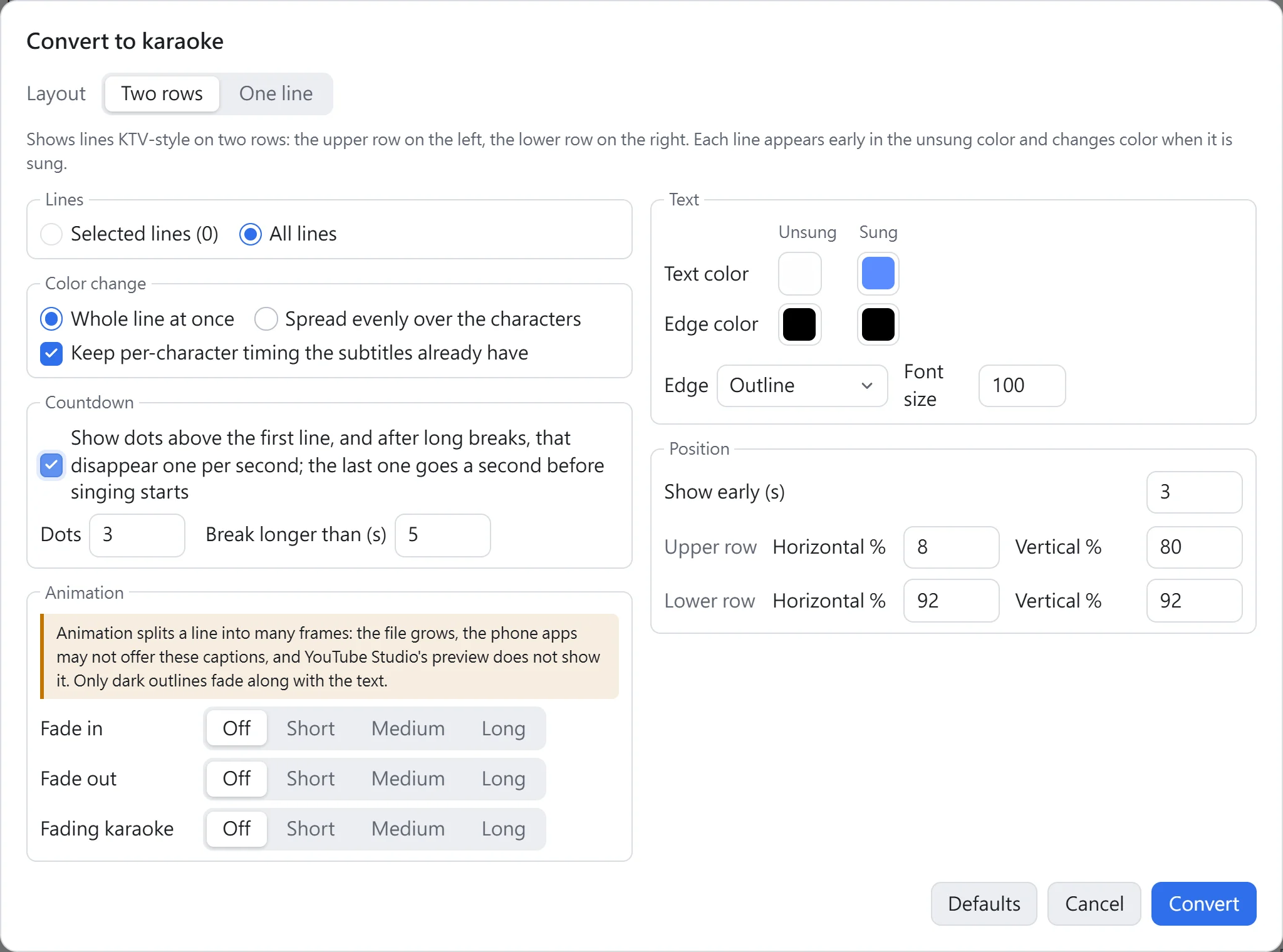Edit Lower row Vertical % field
The image size is (1283, 952).
pos(1194,601)
